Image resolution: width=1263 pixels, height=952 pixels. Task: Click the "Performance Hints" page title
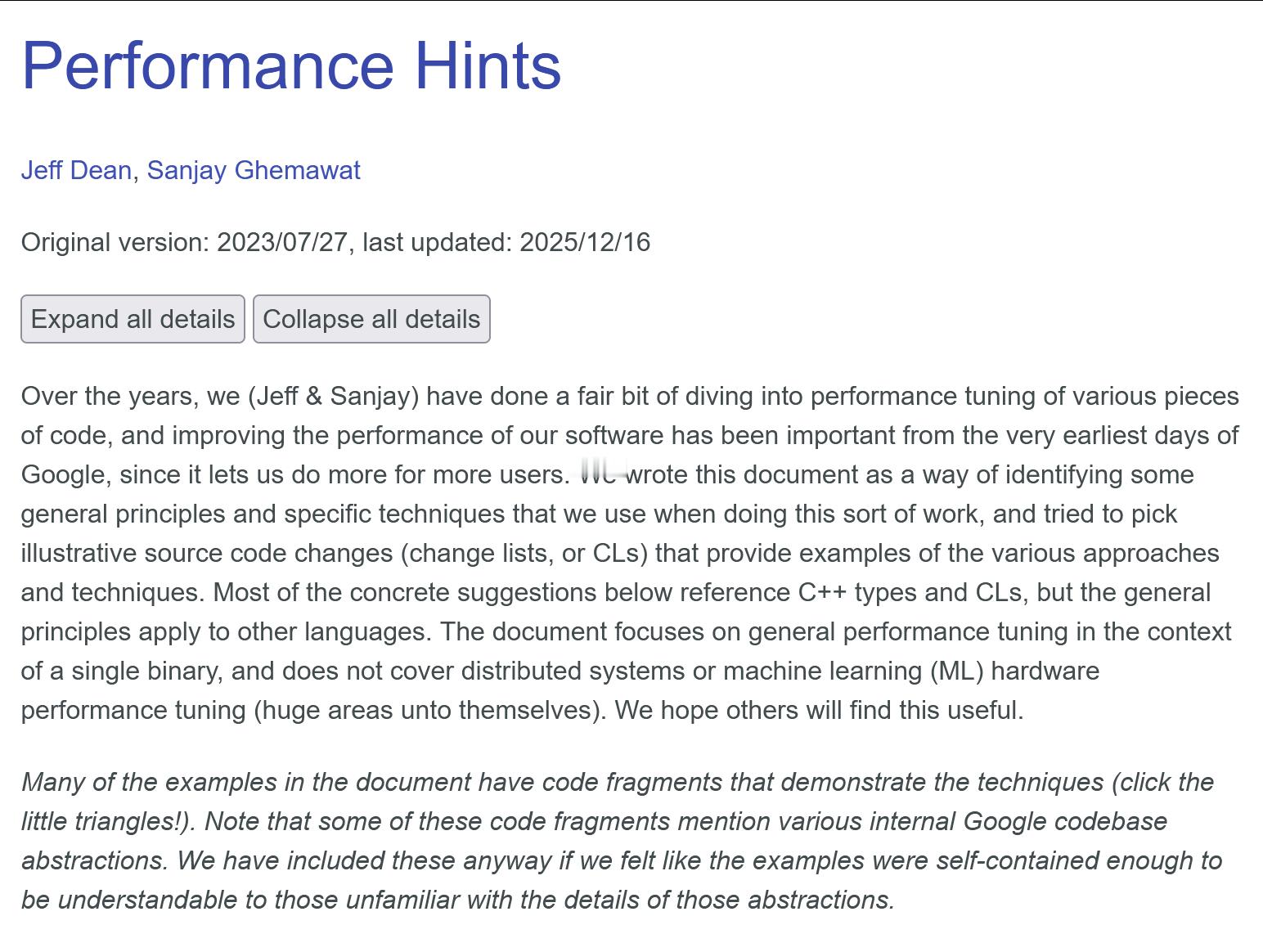[290, 65]
